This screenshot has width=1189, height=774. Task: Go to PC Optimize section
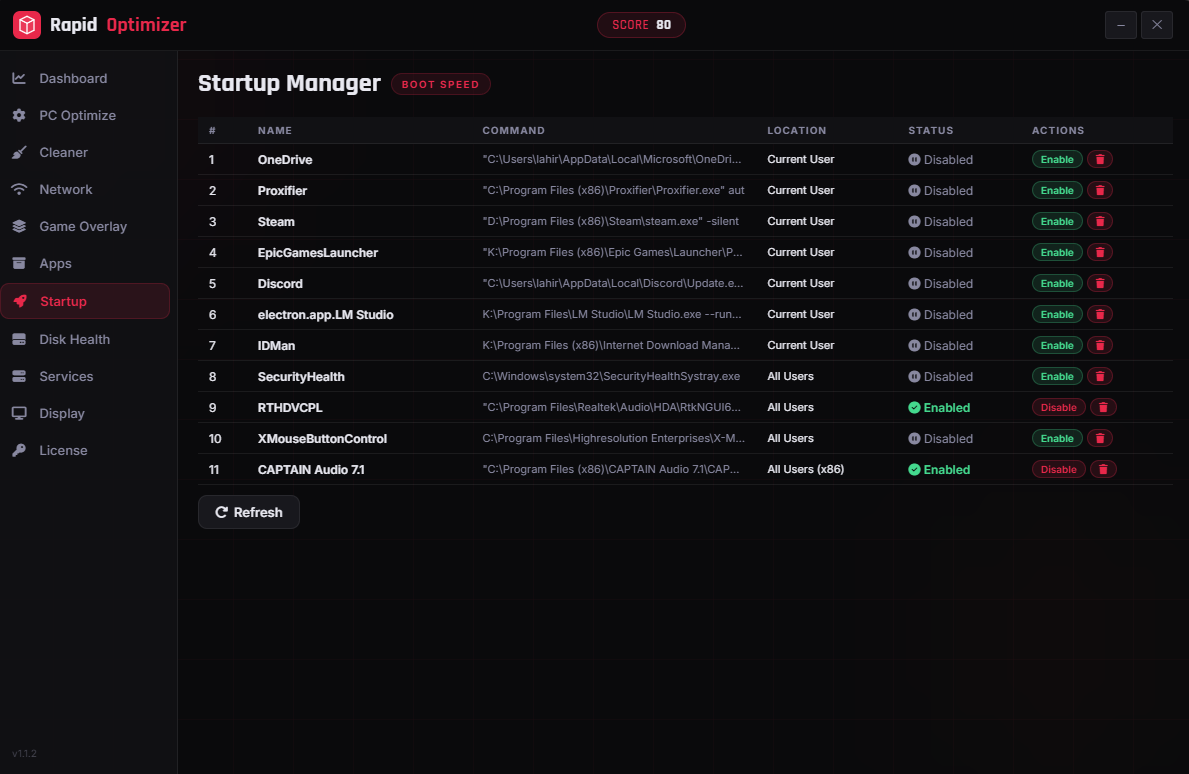click(x=85, y=115)
